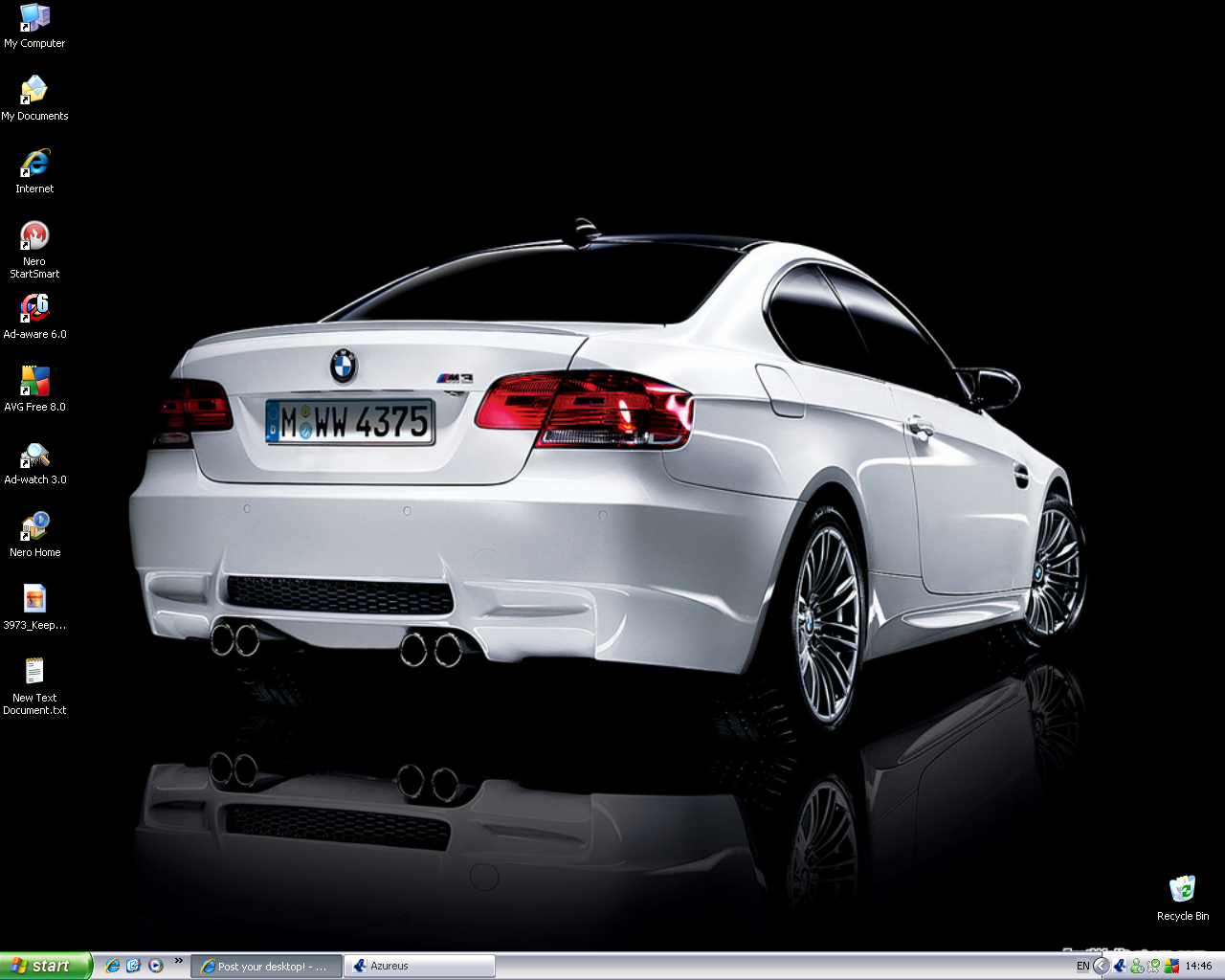Image resolution: width=1225 pixels, height=980 pixels.
Task: Select the New Text Document.txt file
Action: pyautogui.click(x=34, y=687)
